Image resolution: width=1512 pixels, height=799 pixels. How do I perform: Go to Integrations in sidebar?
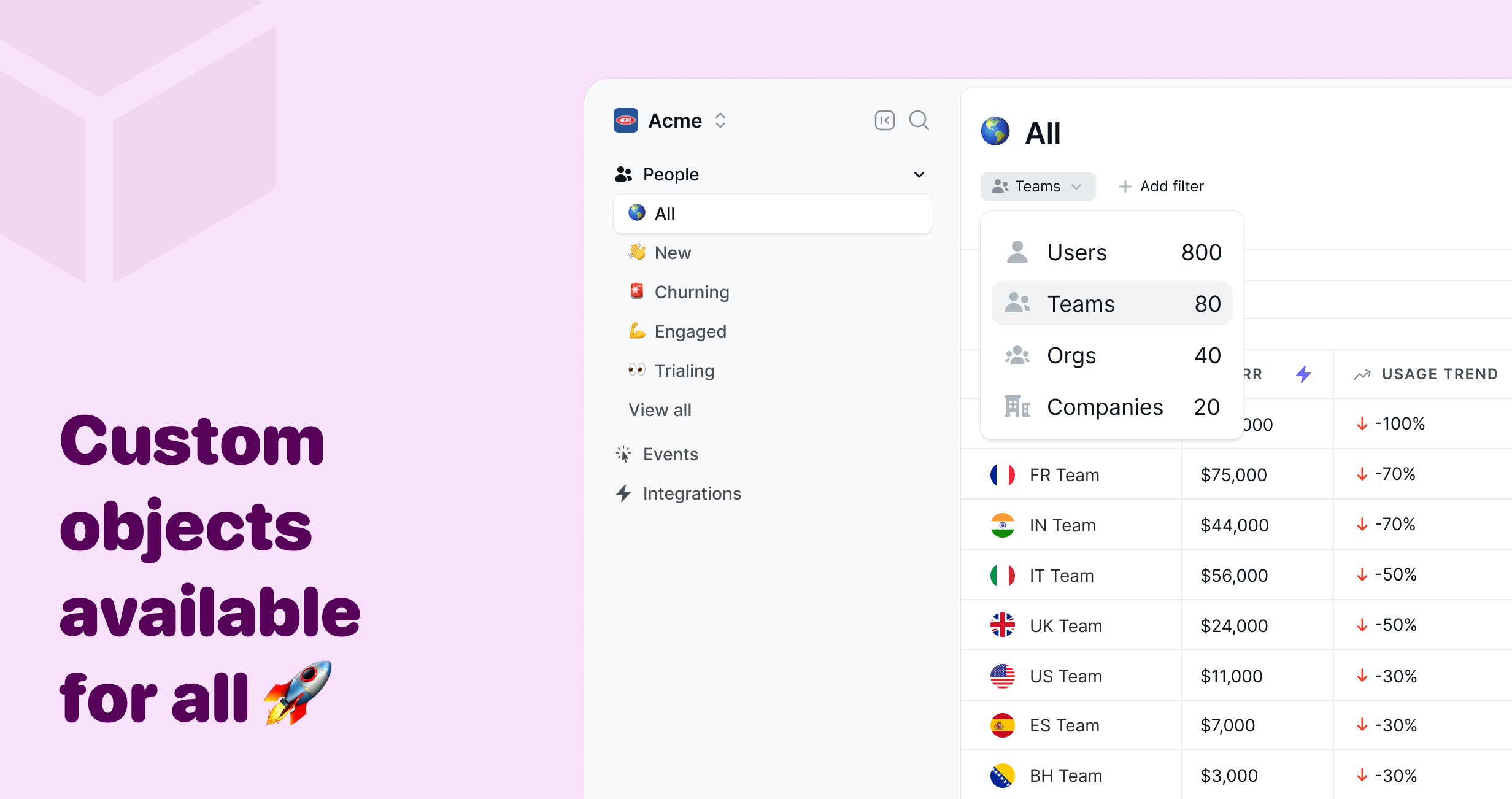692,493
